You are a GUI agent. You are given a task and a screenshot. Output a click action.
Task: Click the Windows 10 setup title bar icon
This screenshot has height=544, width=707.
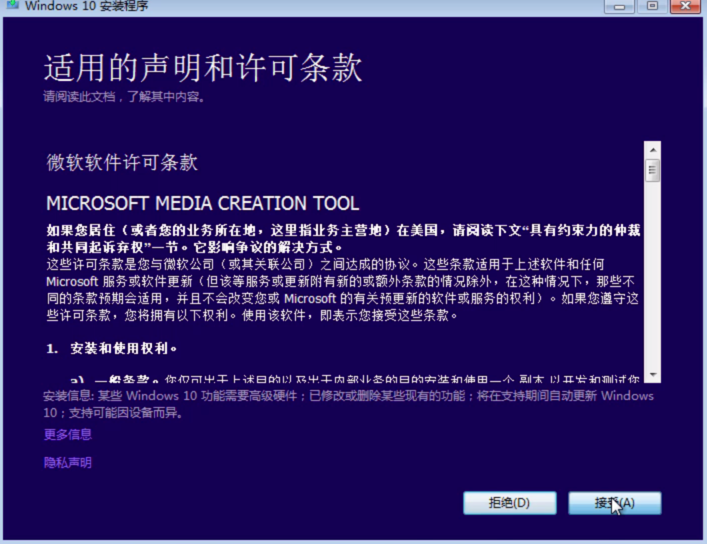coord(12,5)
